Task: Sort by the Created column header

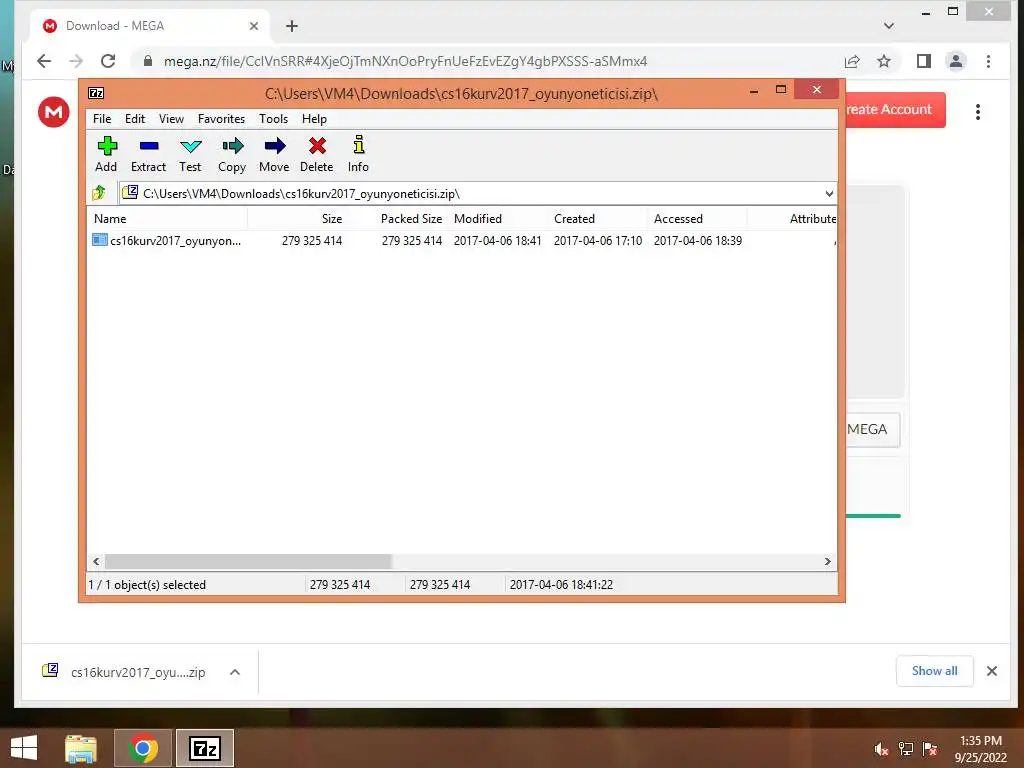Action: point(598,219)
